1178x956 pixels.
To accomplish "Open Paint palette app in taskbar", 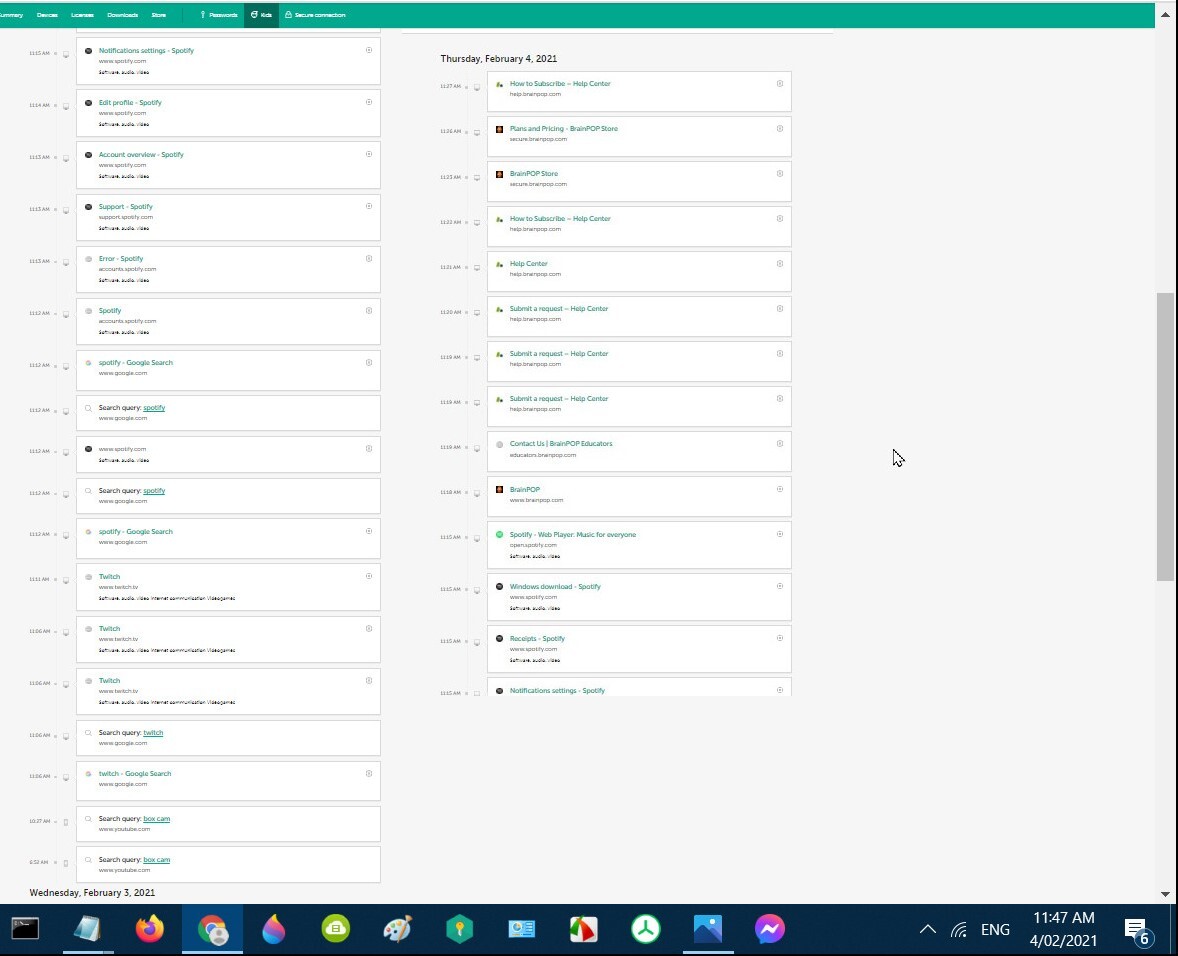I will 397,929.
